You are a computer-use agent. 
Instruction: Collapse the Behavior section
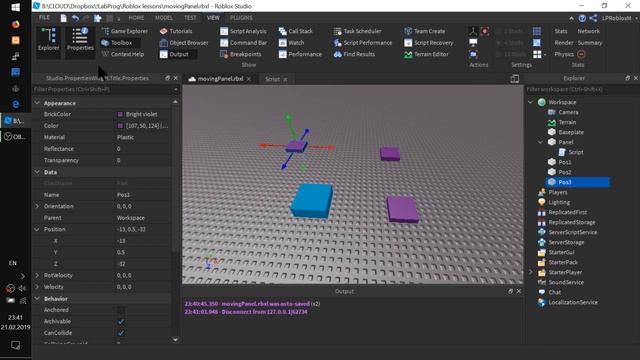point(37,298)
